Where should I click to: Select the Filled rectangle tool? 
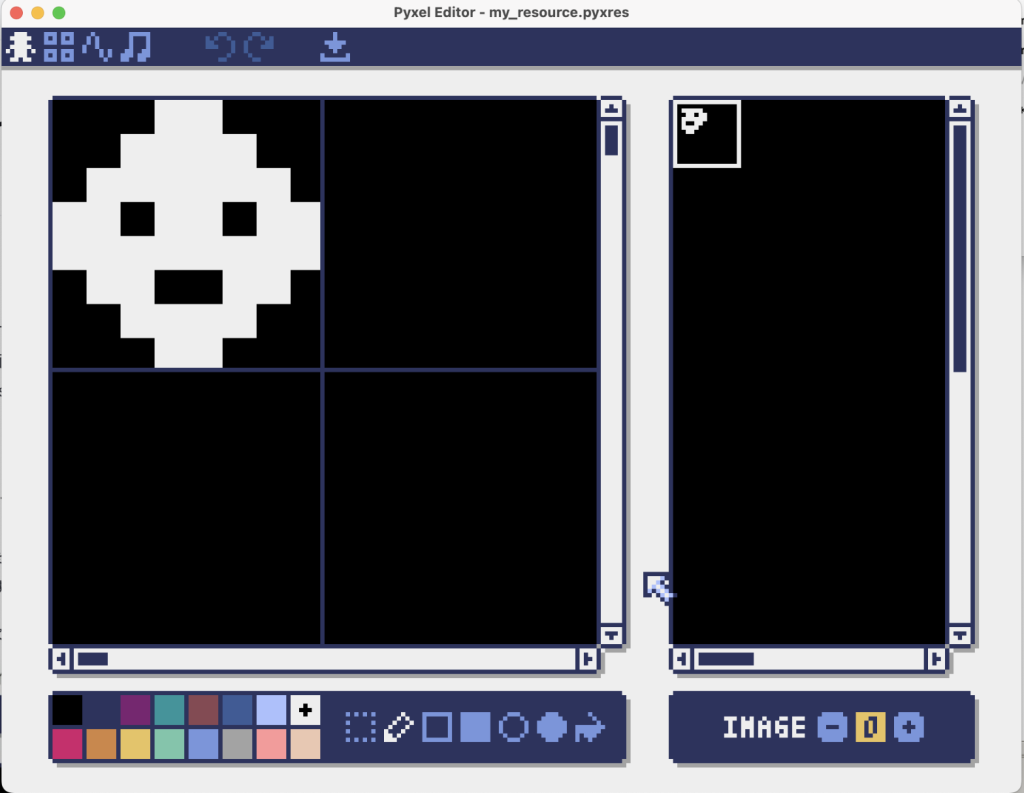(475, 727)
